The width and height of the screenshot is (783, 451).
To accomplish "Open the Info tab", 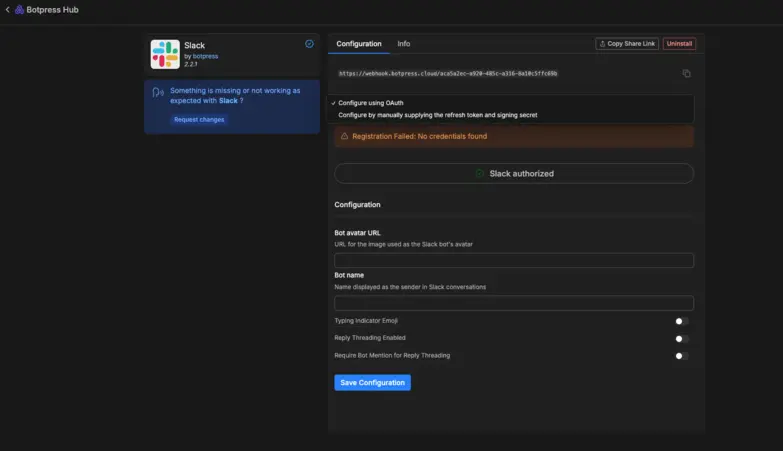I will tap(403, 44).
